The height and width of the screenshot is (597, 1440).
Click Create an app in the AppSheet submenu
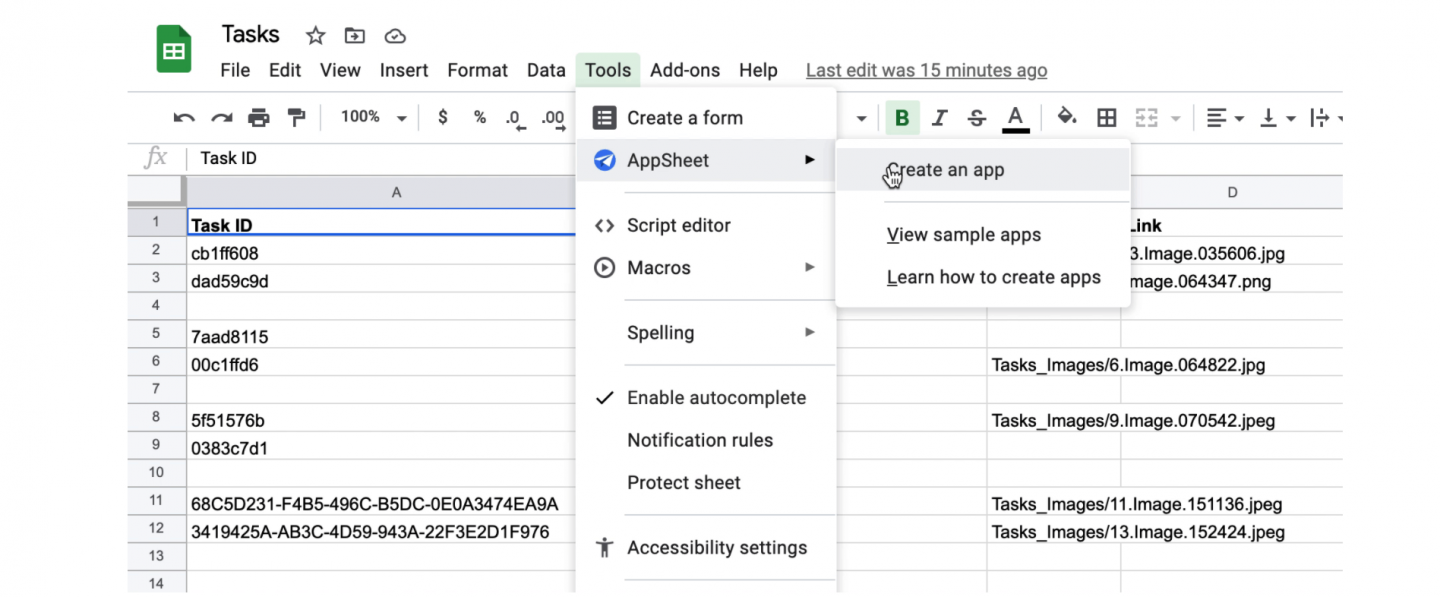(944, 169)
